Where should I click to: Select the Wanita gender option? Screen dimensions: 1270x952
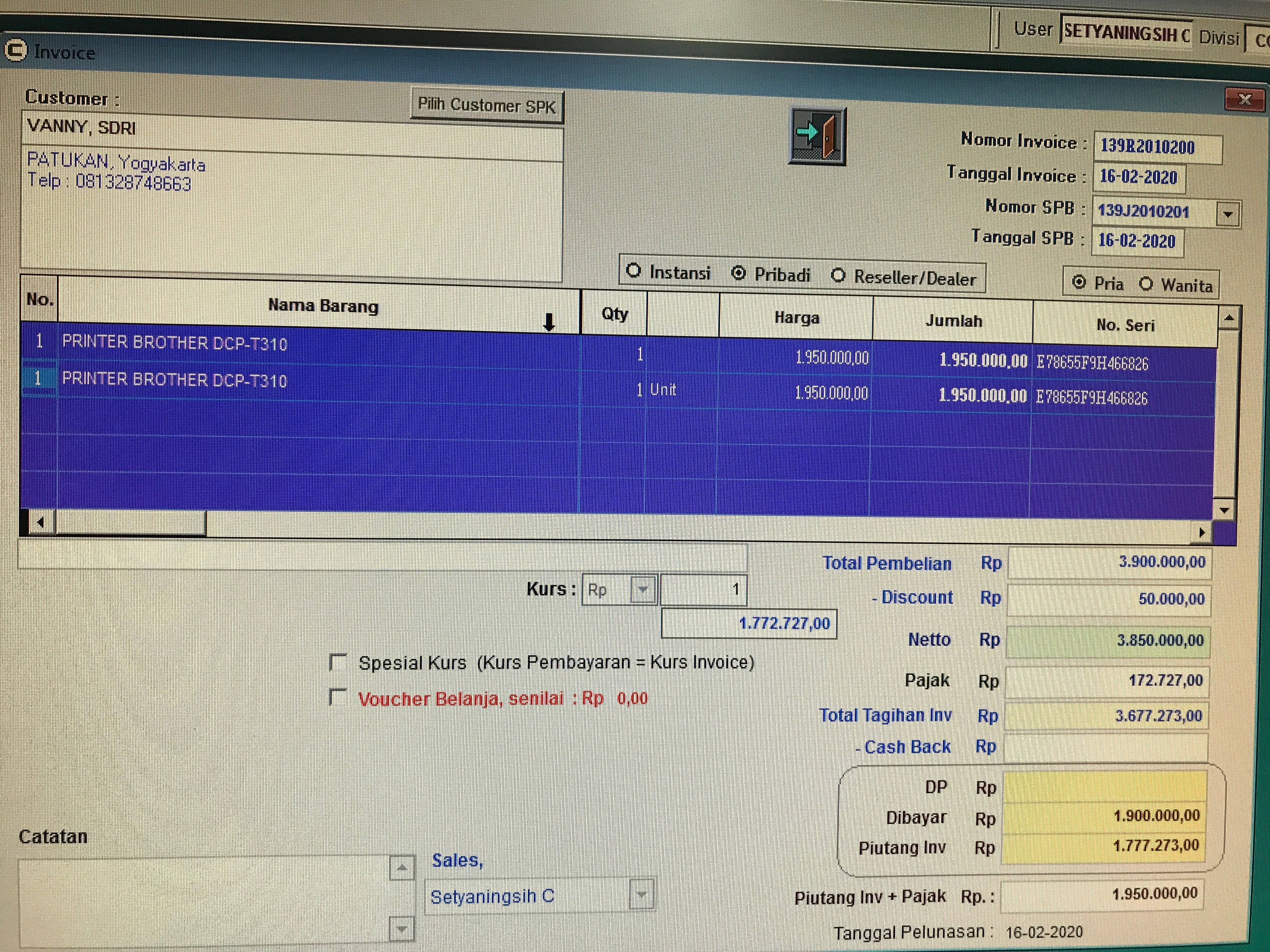1146,283
